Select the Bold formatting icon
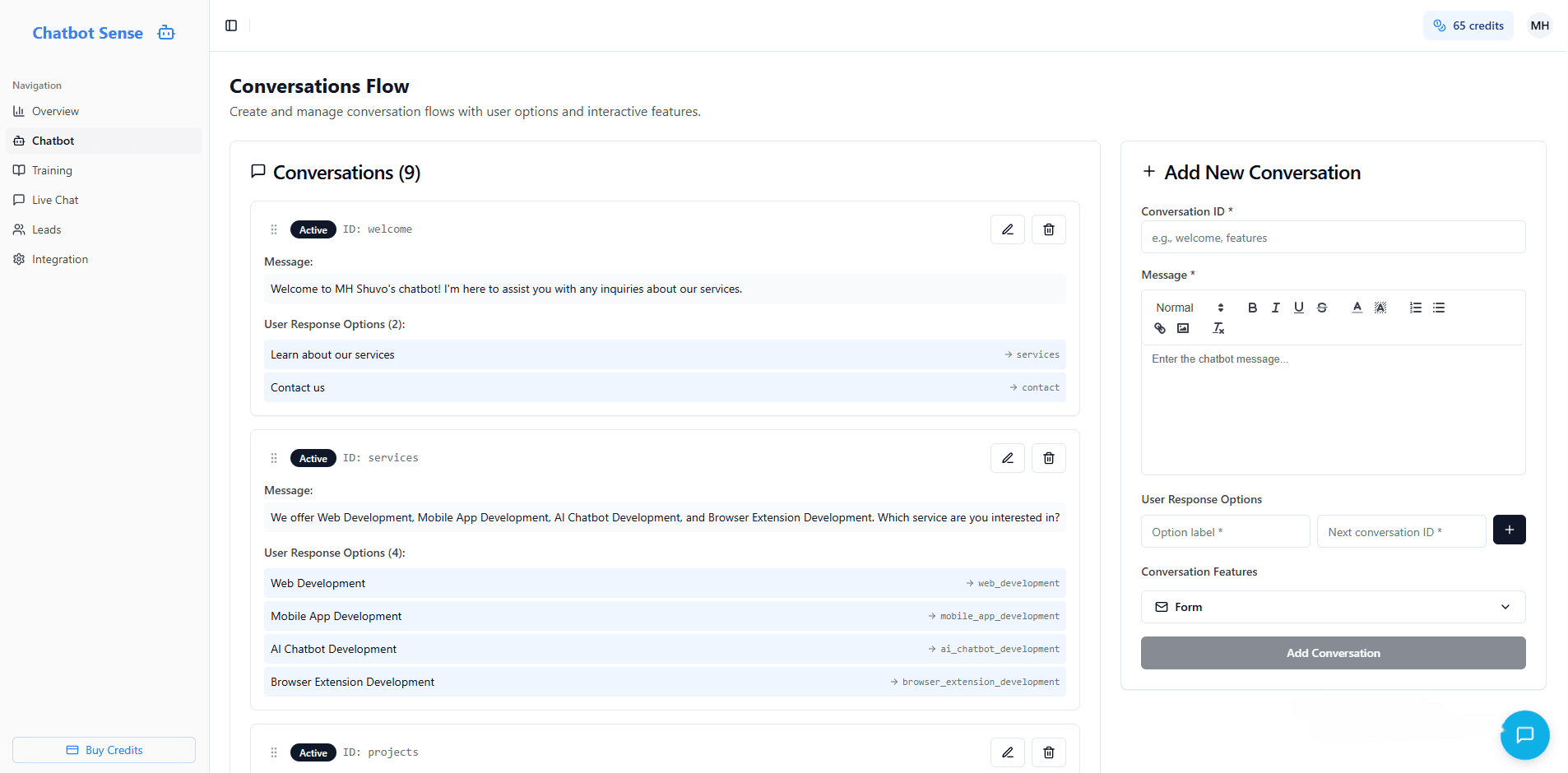 (x=1253, y=307)
